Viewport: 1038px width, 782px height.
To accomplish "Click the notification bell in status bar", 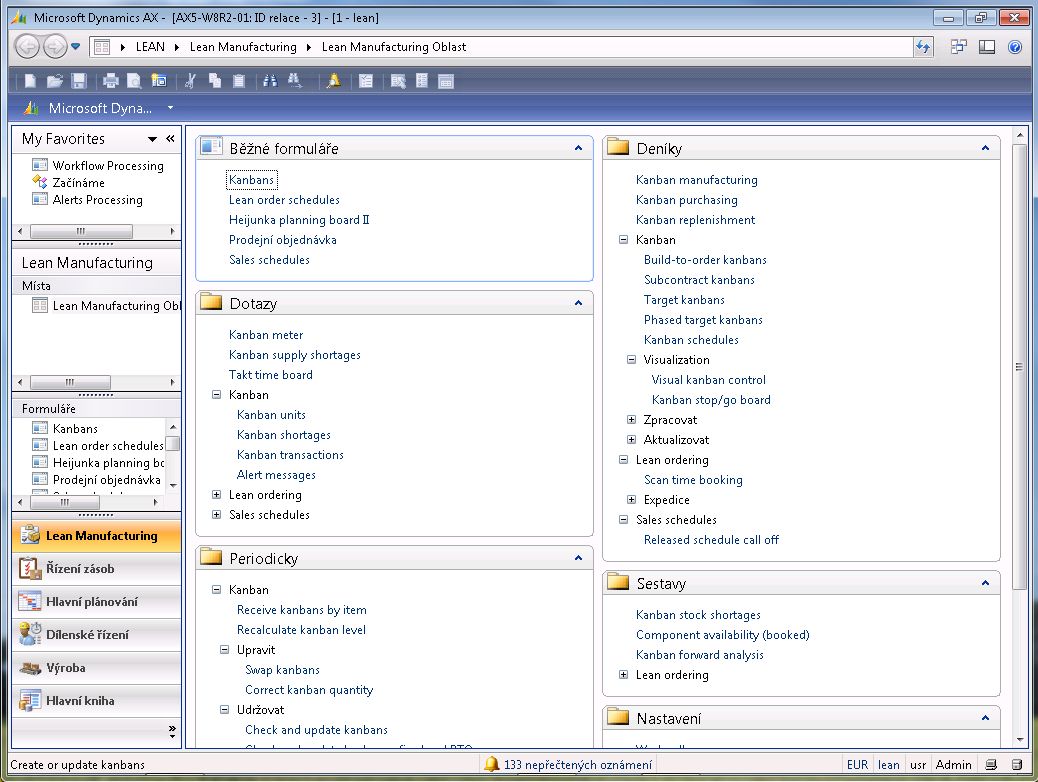I will coord(491,764).
